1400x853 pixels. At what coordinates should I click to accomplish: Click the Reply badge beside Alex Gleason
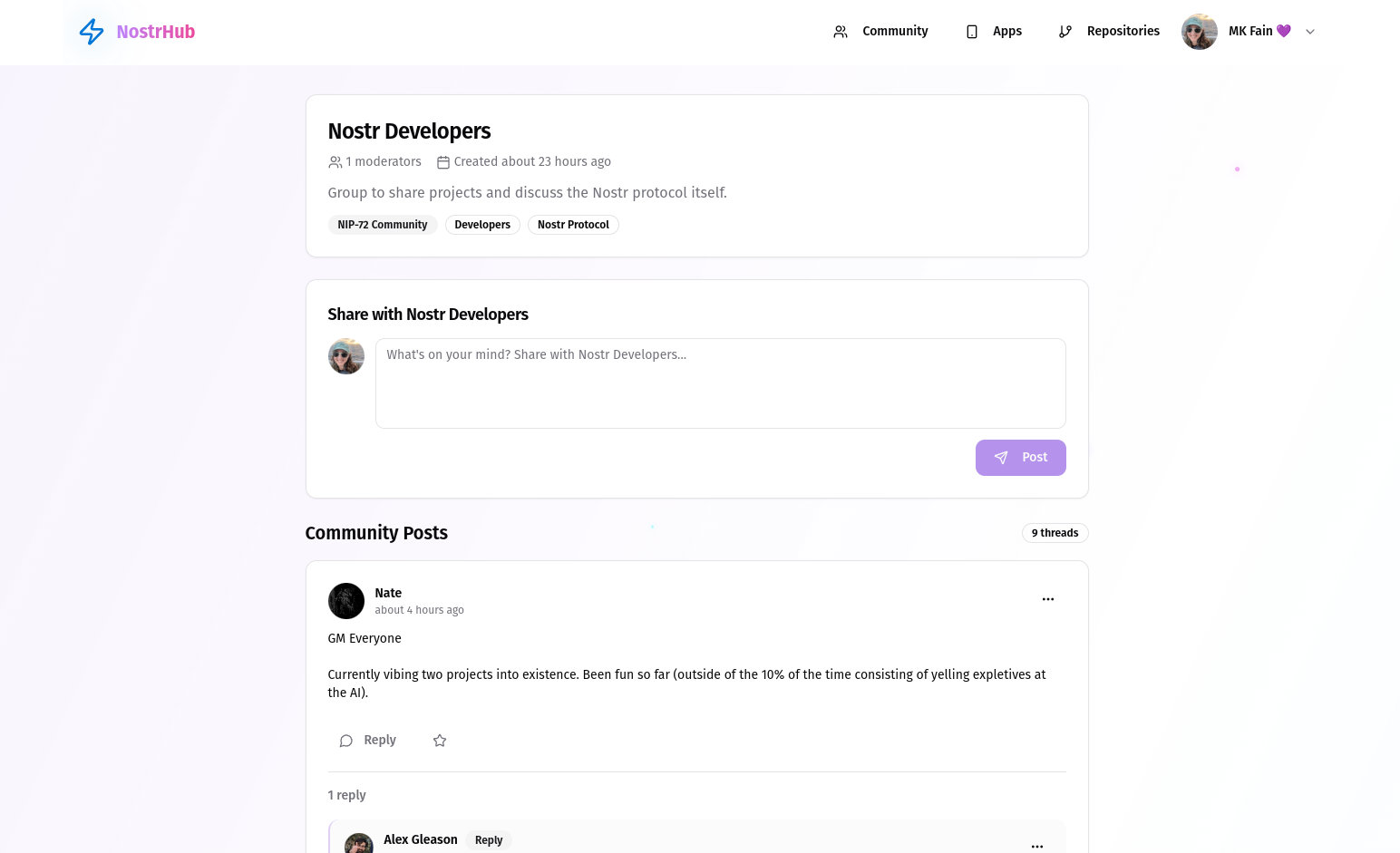[x=489, y=840]
